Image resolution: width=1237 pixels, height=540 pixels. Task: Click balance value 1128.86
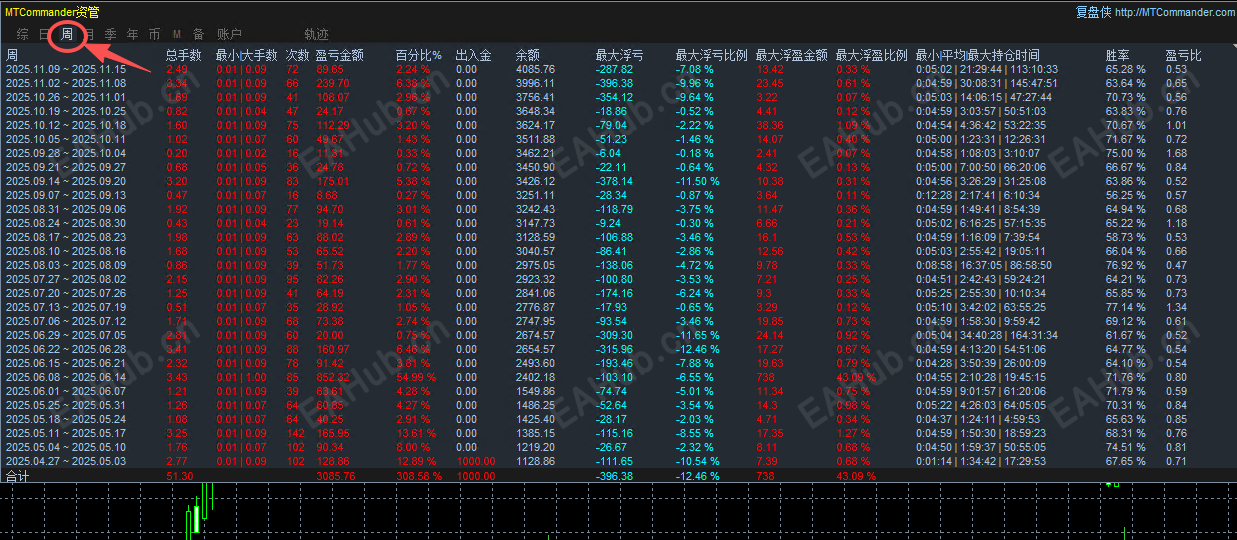(x=535, y=461)
